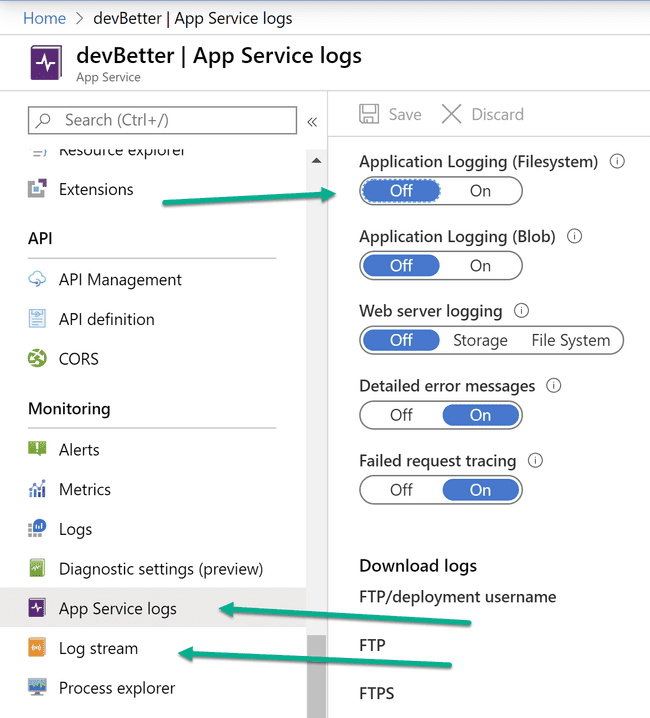The image size is (650, 718).
Task: Collapse the sidebar with double chevron
Action: [x=312, y=122]
